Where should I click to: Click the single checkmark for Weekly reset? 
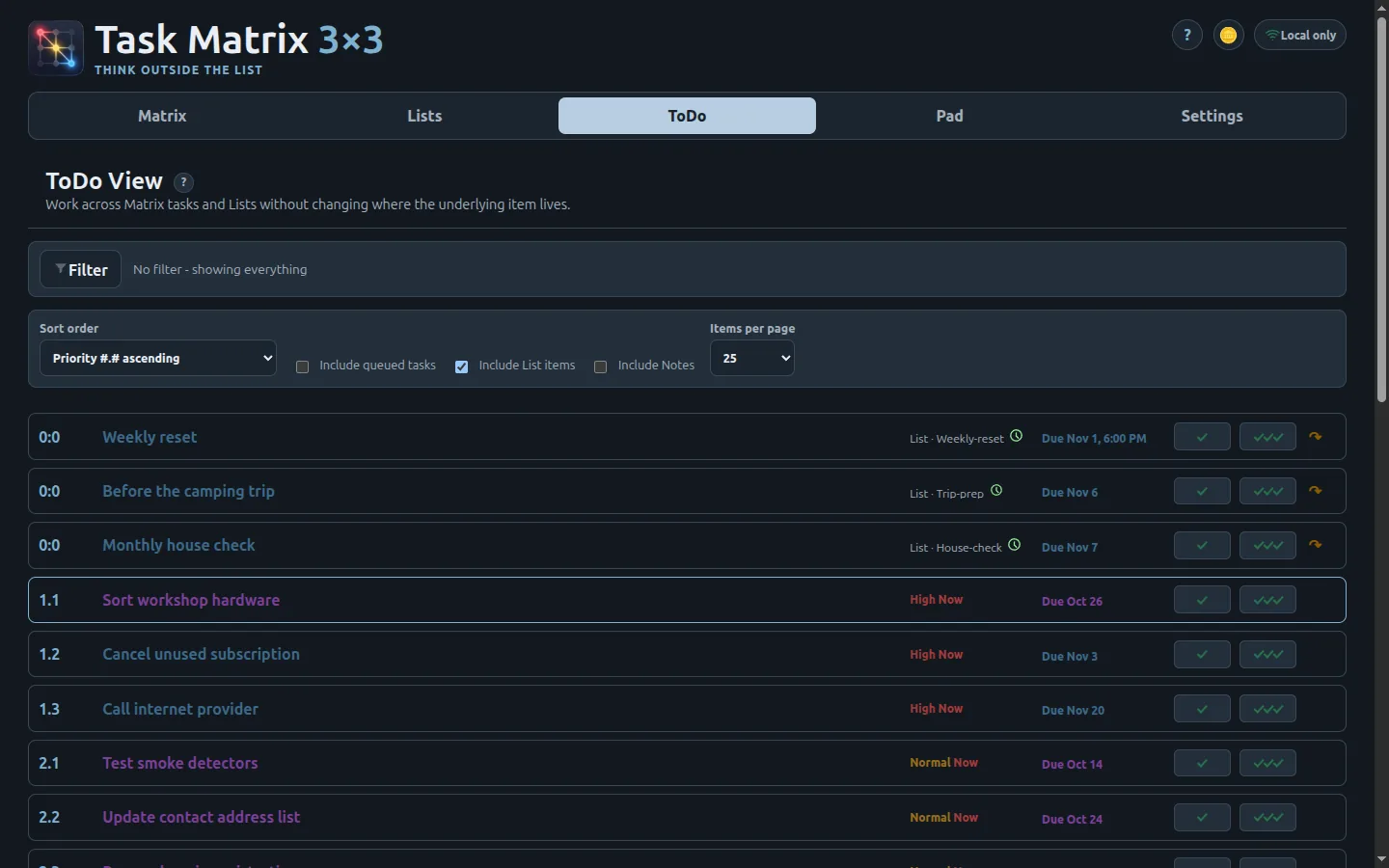point(1202,437)
